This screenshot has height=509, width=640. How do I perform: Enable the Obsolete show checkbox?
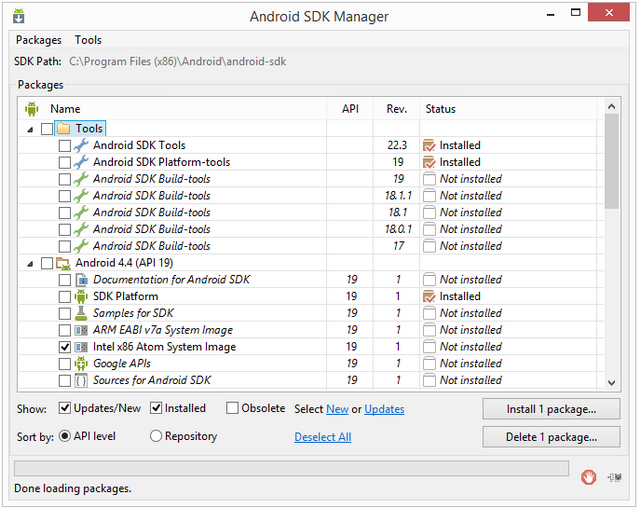click(232, 408)
